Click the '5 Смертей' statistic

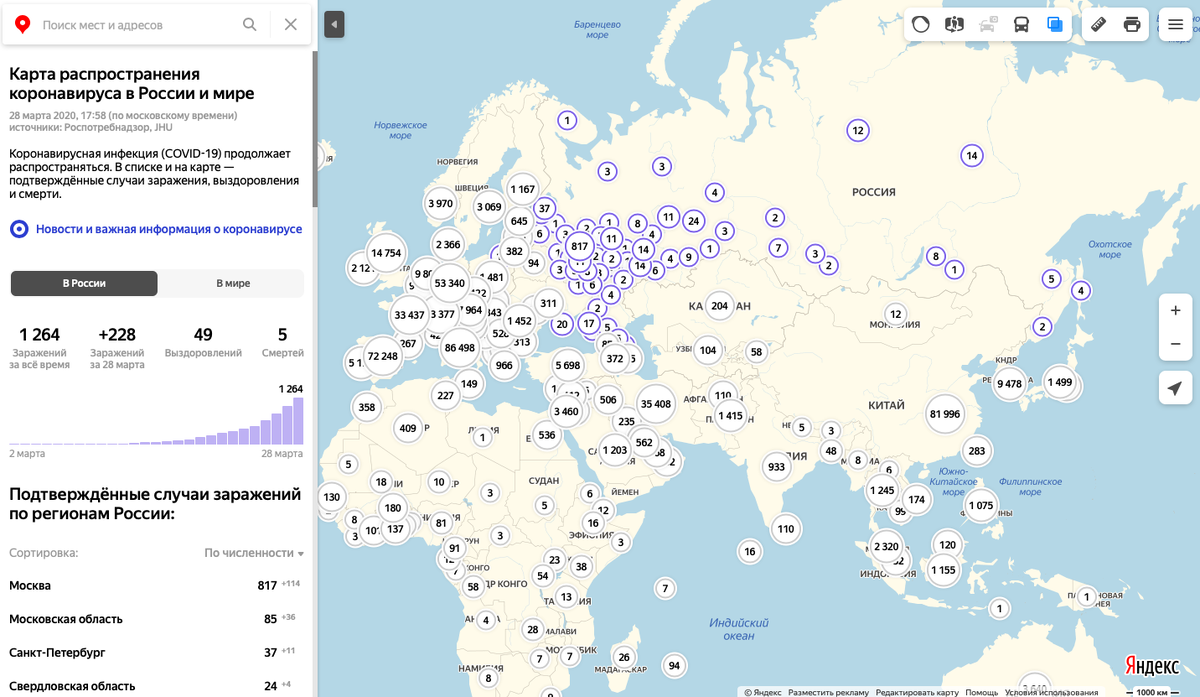(x=282, y=341)
